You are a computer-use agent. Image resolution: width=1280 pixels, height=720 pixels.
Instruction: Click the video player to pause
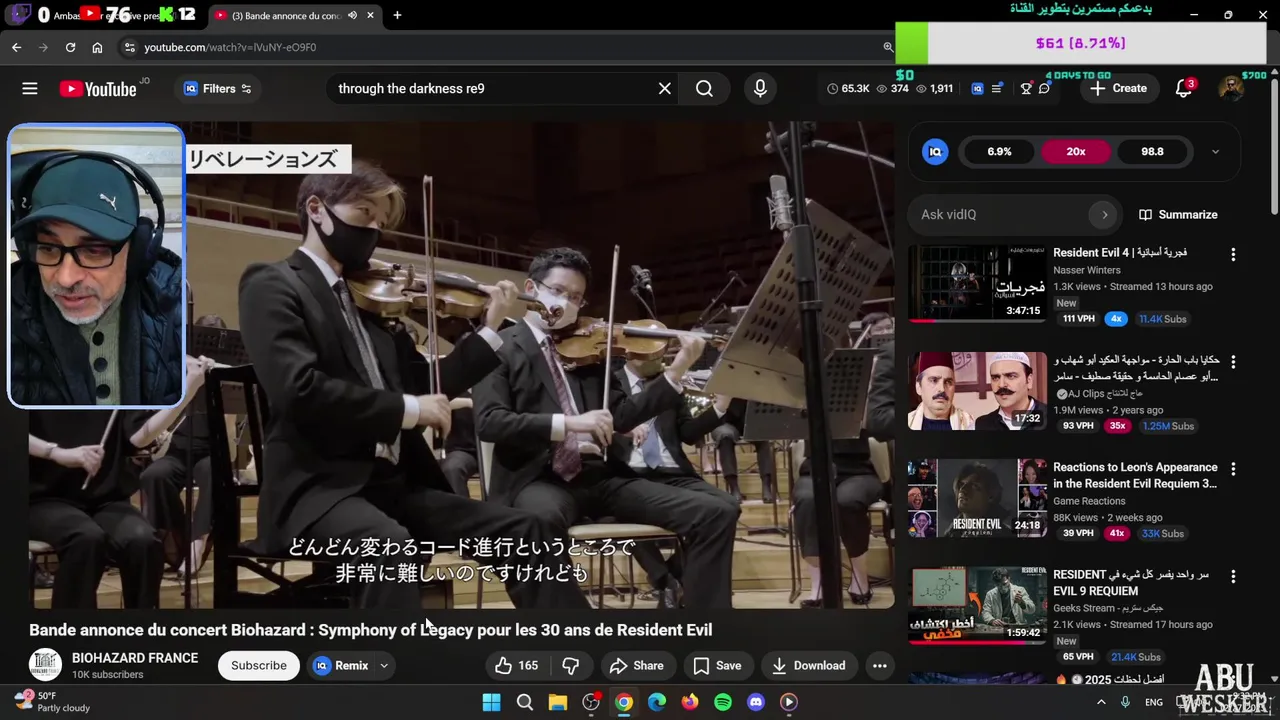click(x=461, y=365)
